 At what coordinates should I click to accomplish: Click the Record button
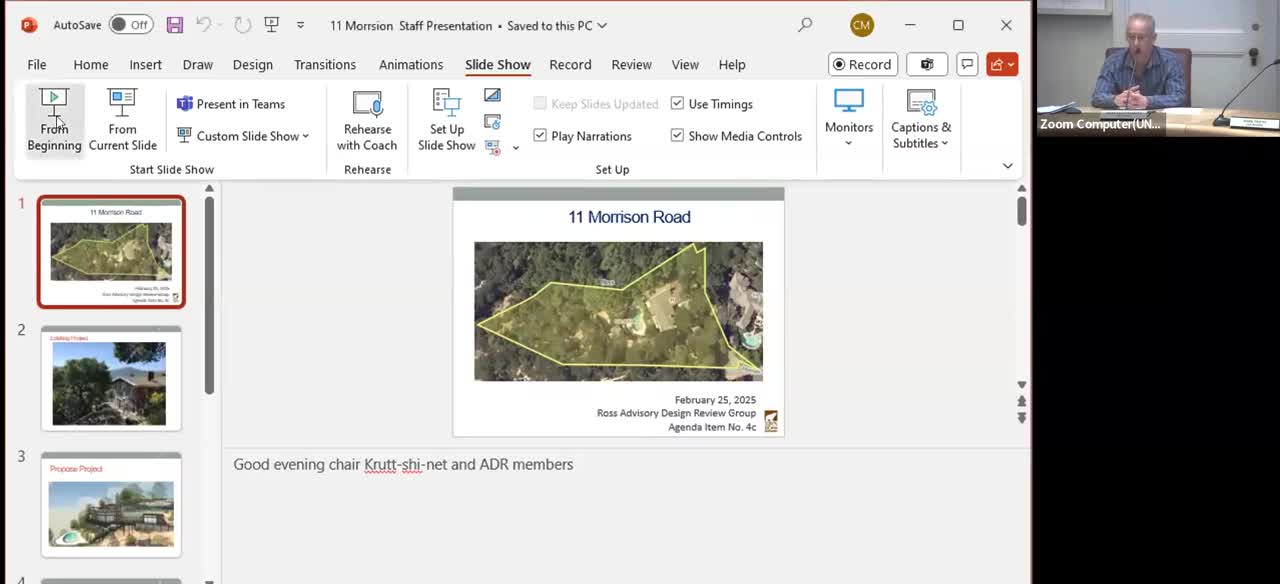[x=862, y=65]
